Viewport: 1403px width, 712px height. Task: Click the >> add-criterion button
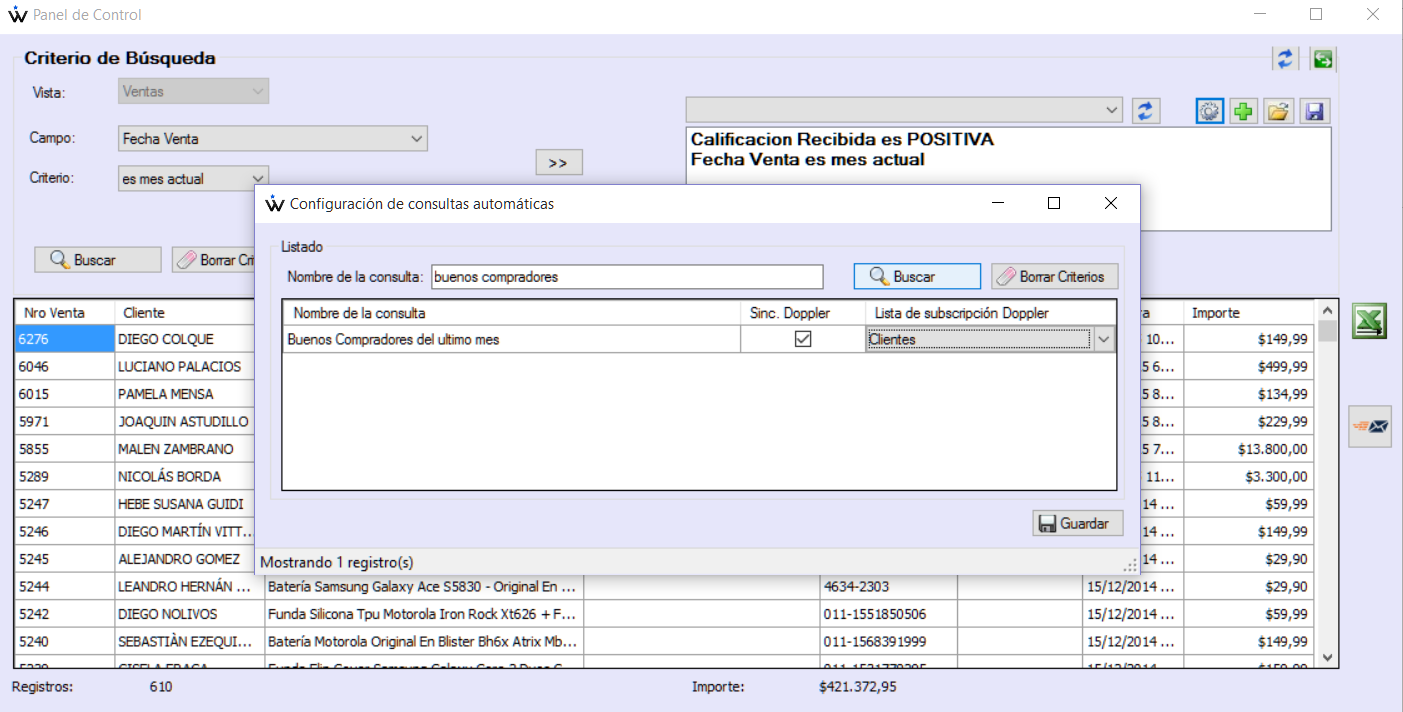point(558,163)
